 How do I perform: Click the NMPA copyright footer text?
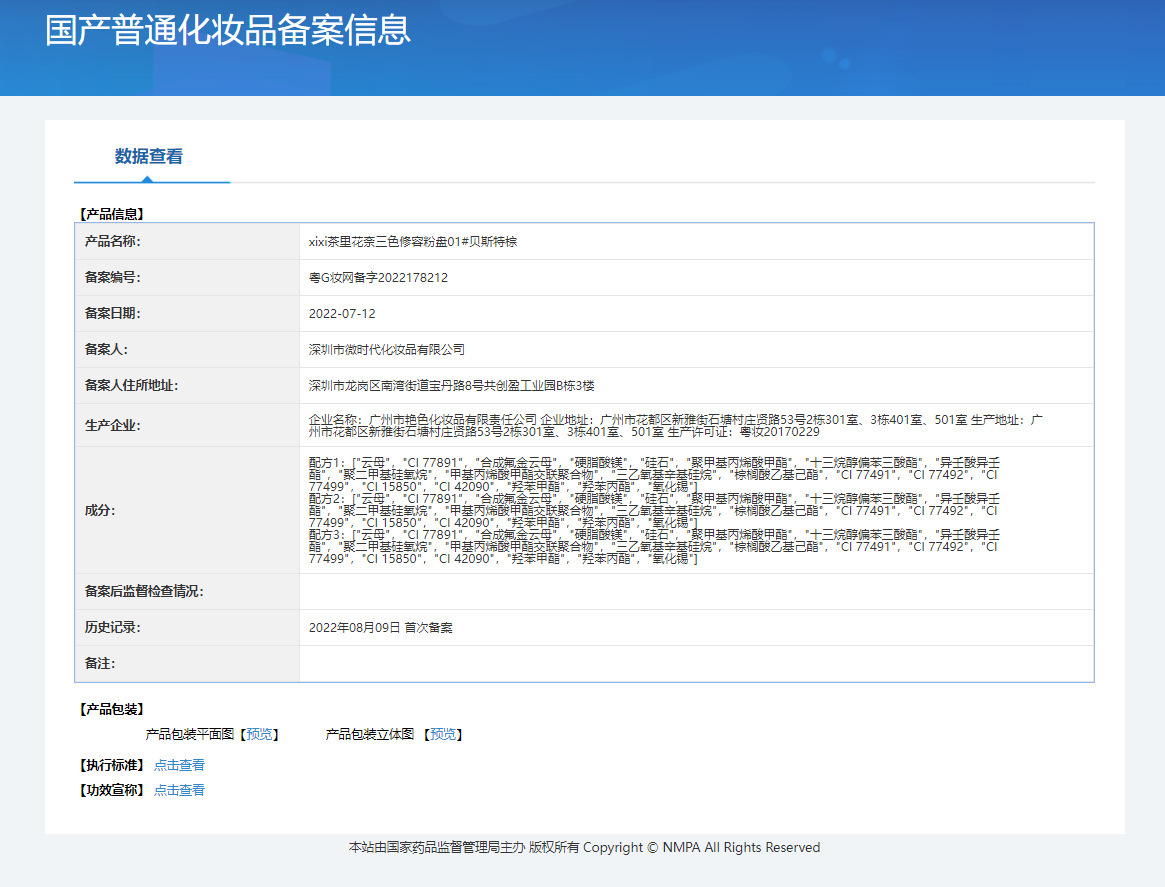585,848
